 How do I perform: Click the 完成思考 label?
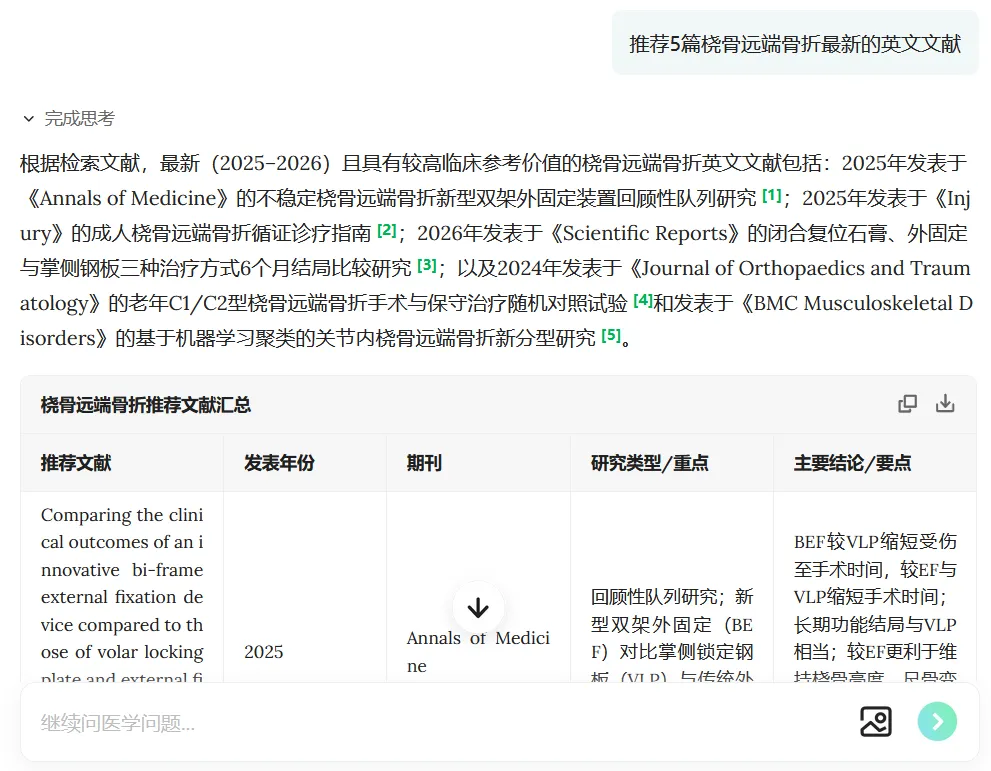(x=80, y=119)
